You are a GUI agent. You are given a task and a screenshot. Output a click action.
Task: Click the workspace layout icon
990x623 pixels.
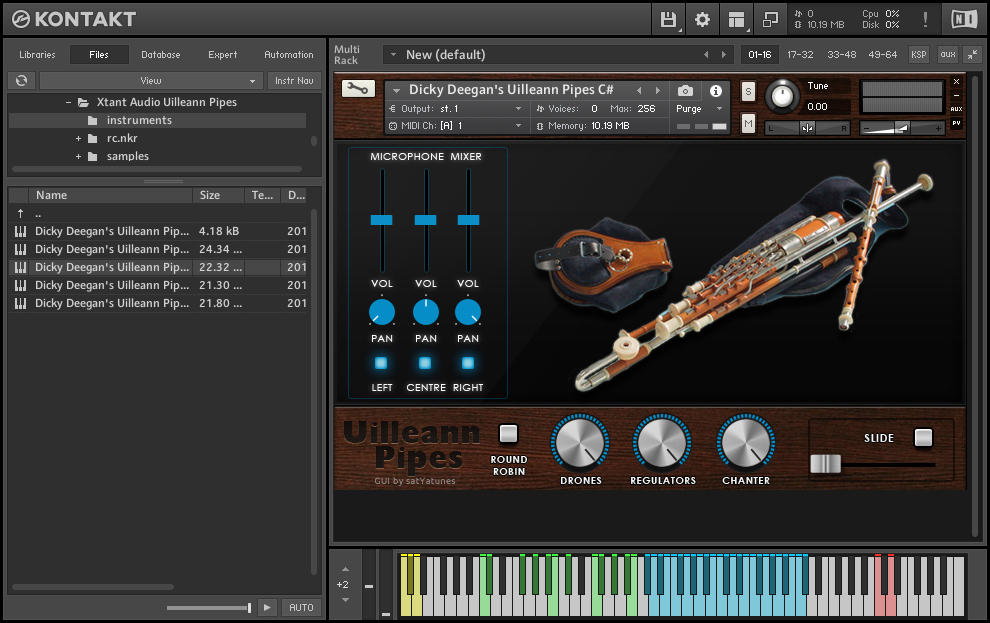(x=736, y=19)
